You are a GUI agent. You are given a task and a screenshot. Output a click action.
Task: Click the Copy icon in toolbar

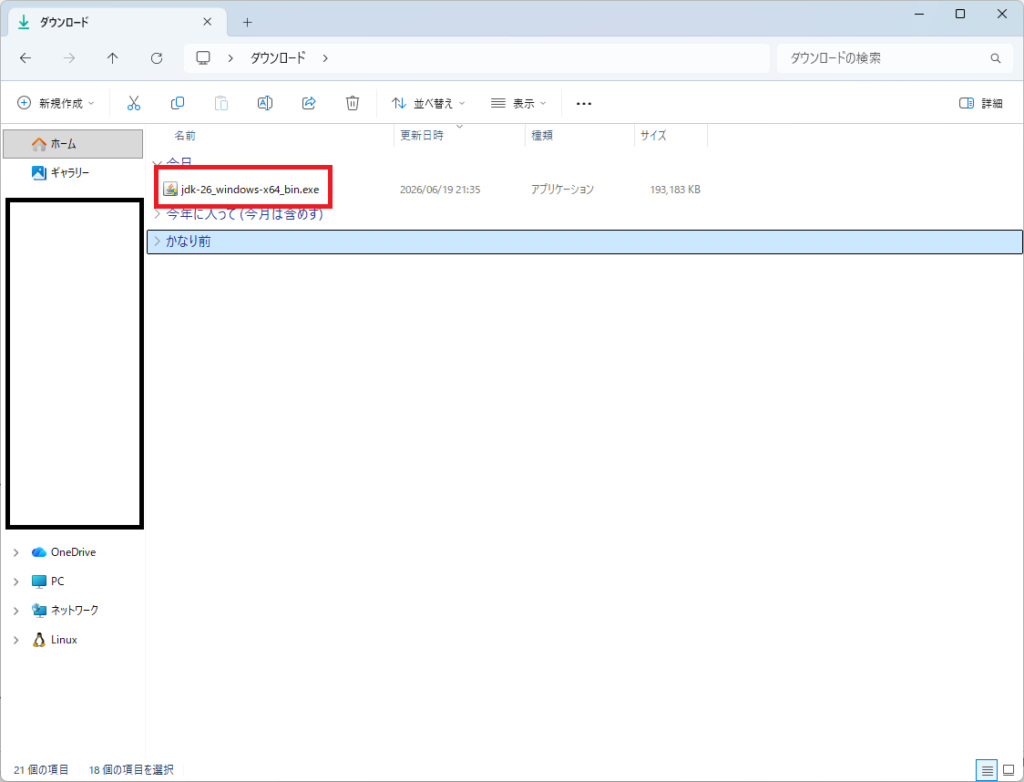tap(178, 103)
